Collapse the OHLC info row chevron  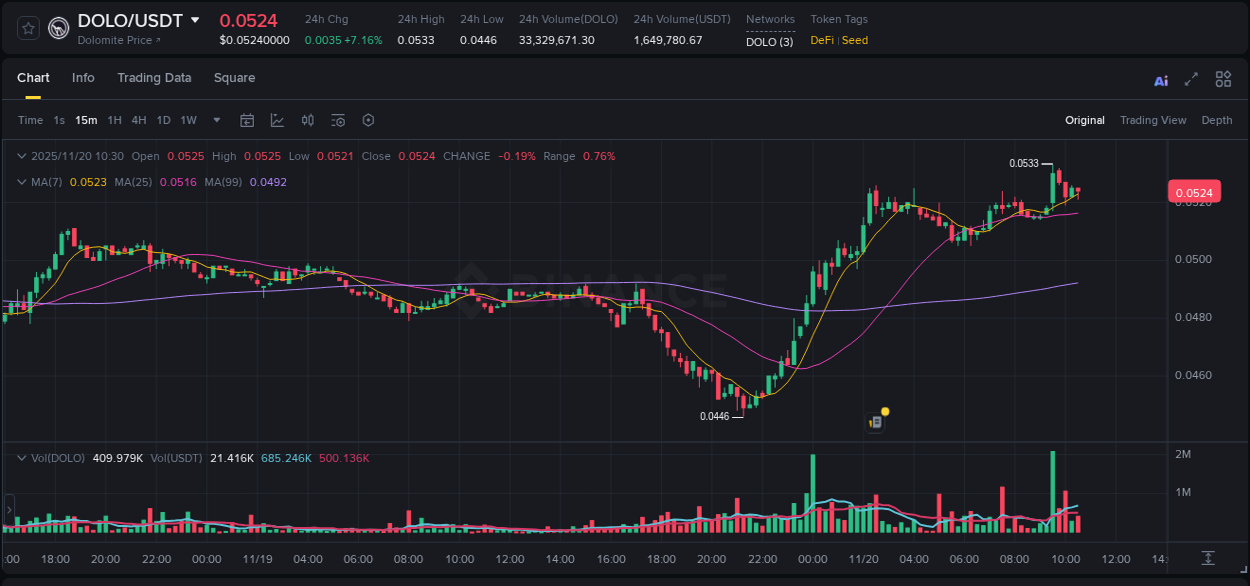click(x=20, y=156)
